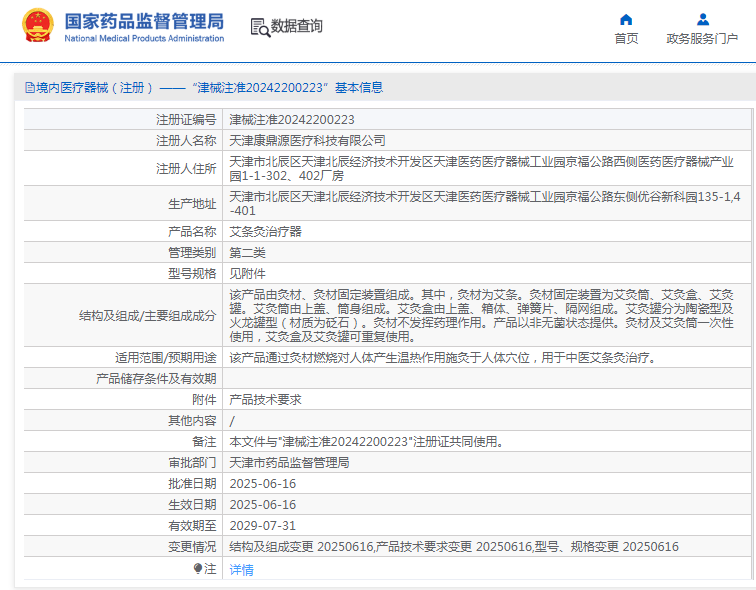Select the 数据查询 menu label
Screen dimensions: 756x590
click(297, 26)
